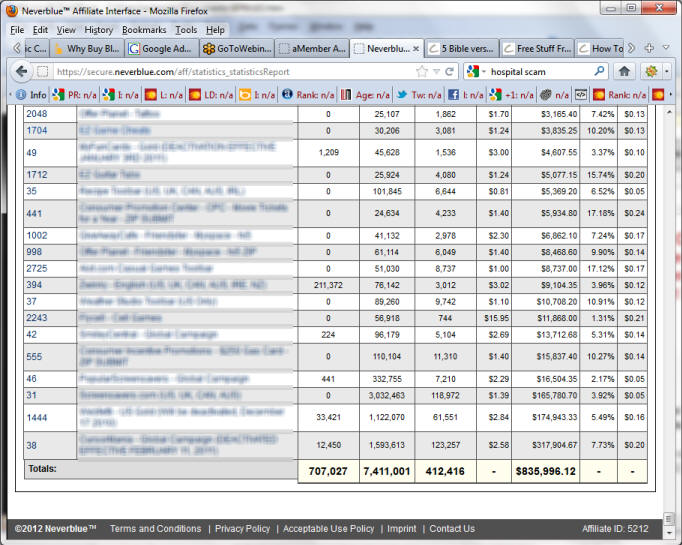Screen dimensions: 682x545
Task: Open campaign ID 1444 link
Action: coord(37,418)
